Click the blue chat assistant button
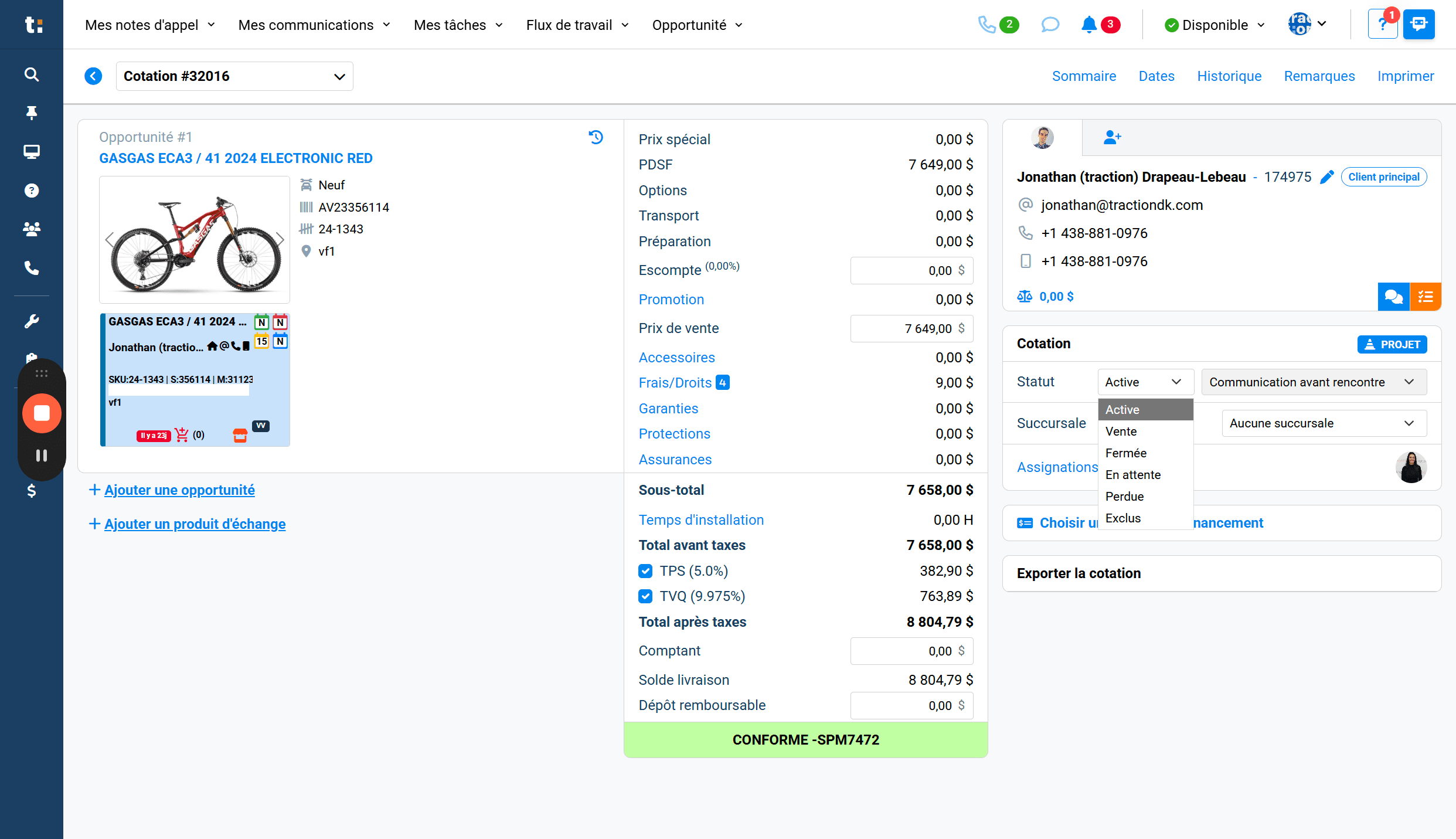This screenshot has width=1456, height=839. [1419, 25]
